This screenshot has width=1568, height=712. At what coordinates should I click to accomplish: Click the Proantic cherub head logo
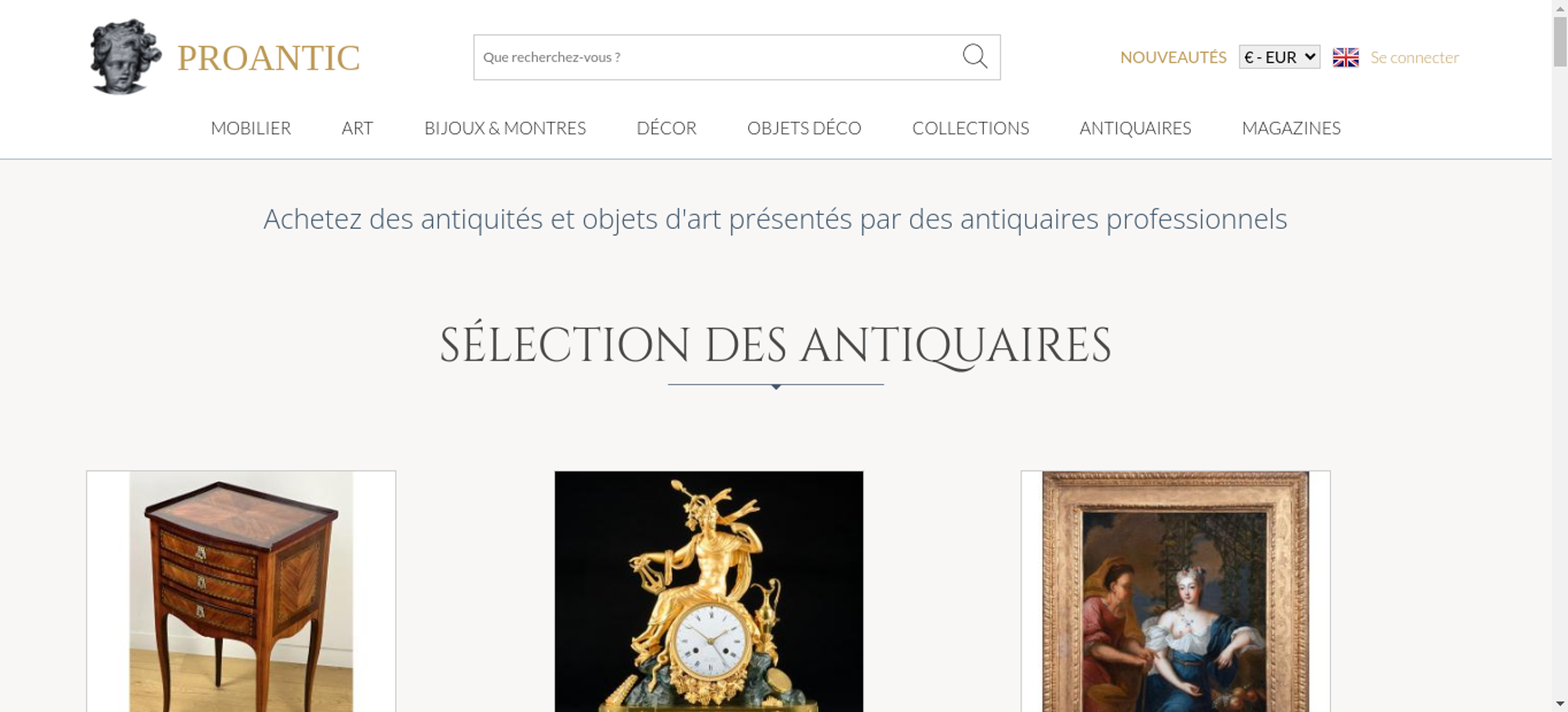point(125,56)
